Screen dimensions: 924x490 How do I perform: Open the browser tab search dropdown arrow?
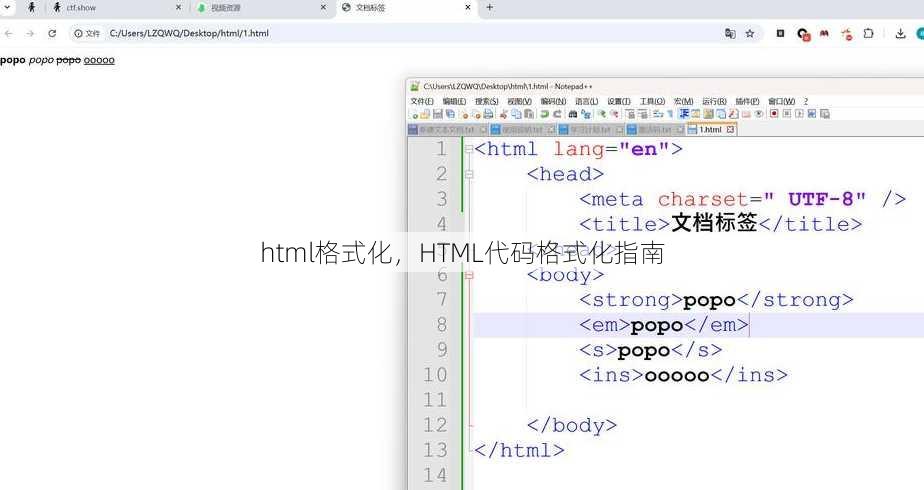(7, 7)
